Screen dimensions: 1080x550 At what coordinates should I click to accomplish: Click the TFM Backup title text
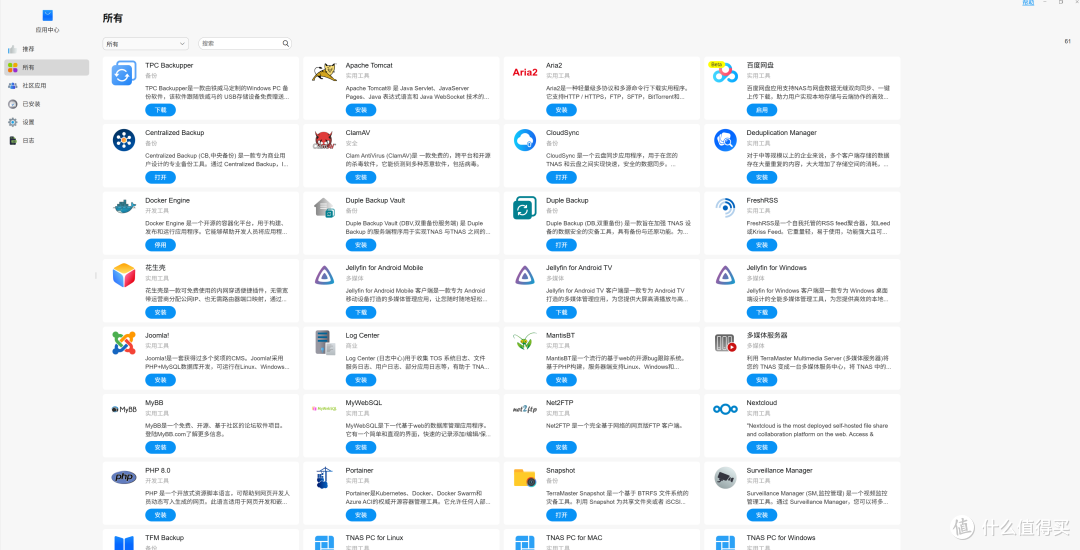click(x=165, y=538)
